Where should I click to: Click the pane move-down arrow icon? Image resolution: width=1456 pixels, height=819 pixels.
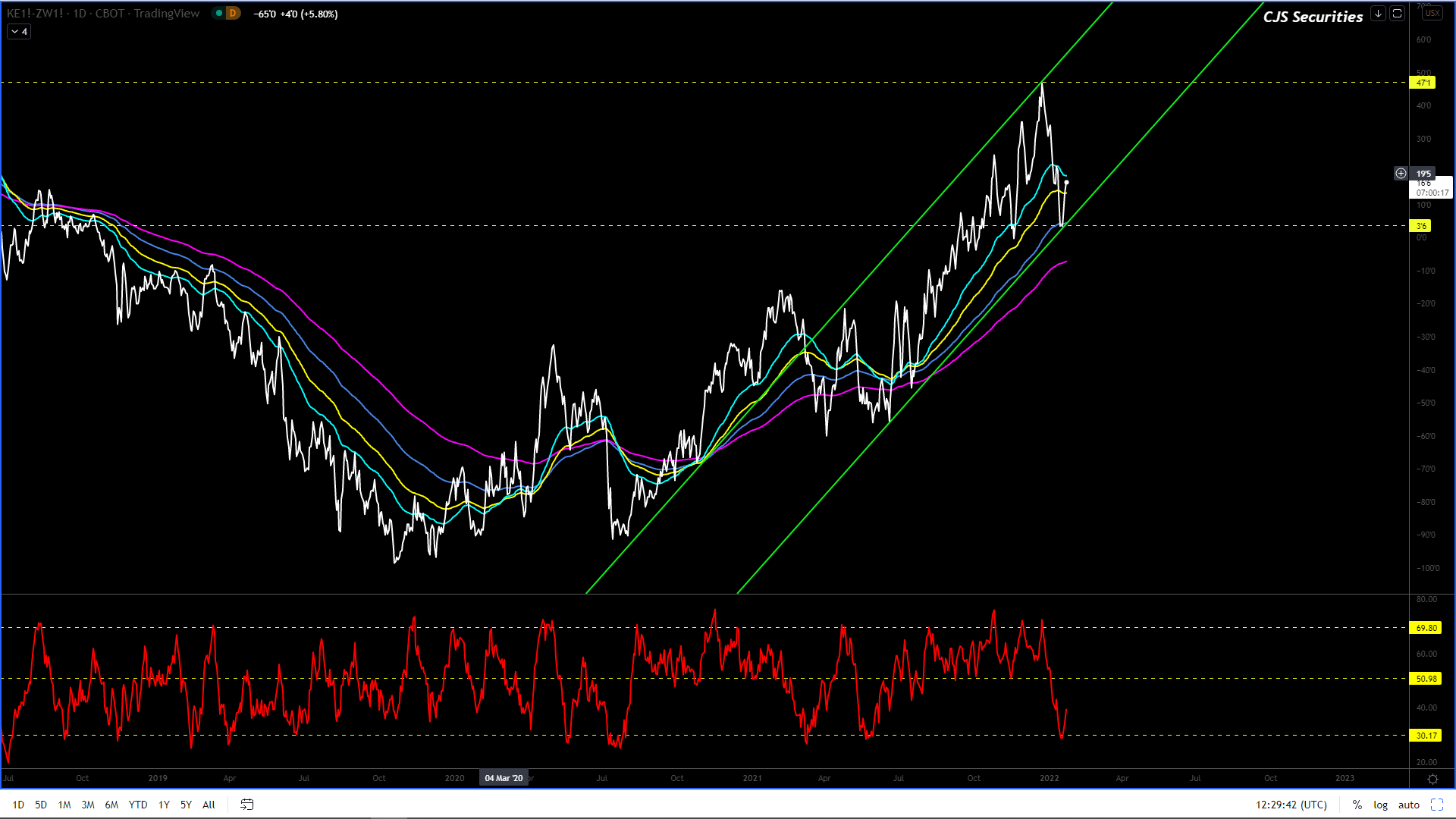[1378, 14]
